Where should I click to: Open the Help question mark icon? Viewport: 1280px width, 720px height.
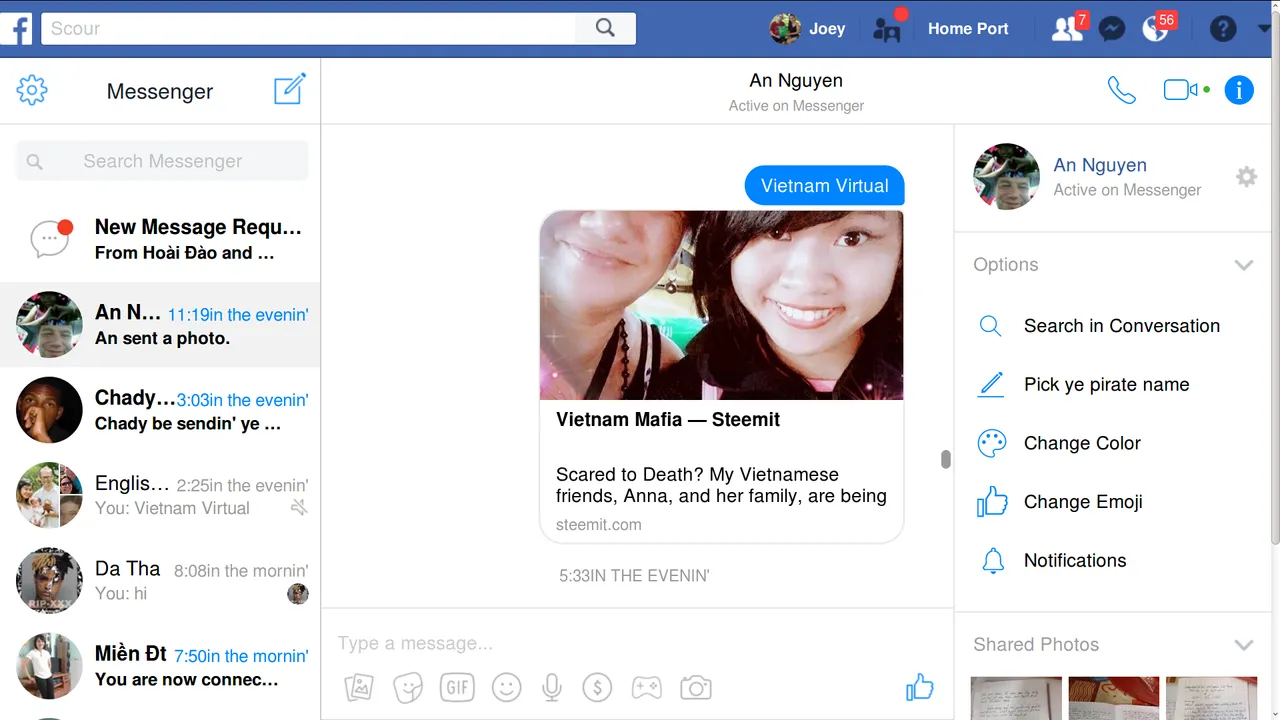click(1223, 28)
